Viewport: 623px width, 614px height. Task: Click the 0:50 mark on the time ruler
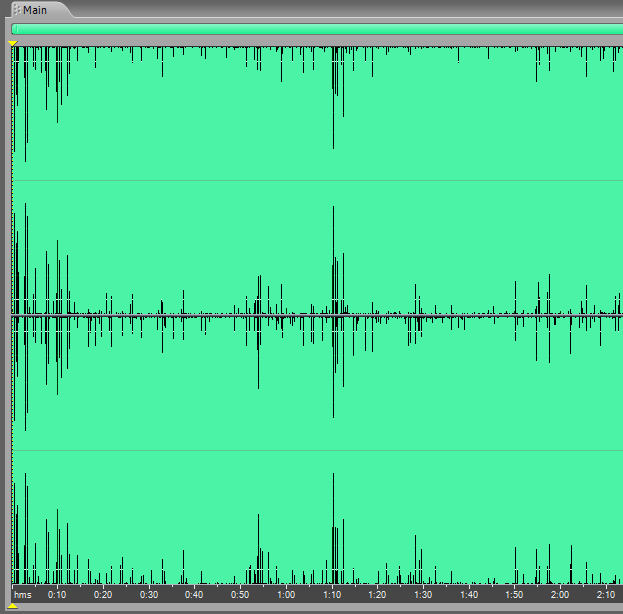240,595
